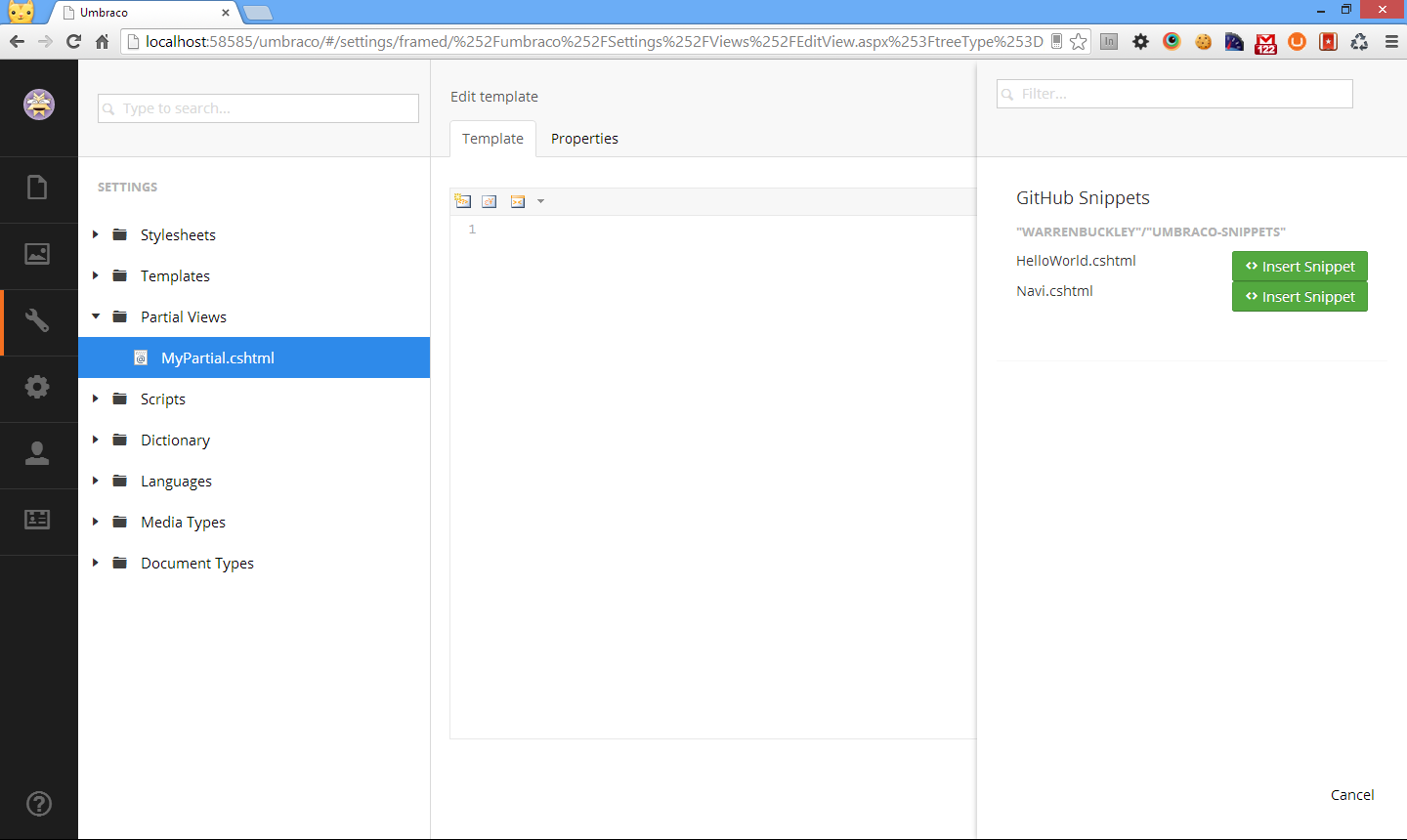
Task: Click the recycle arrows extension icon
Action: pos(1359,41)
